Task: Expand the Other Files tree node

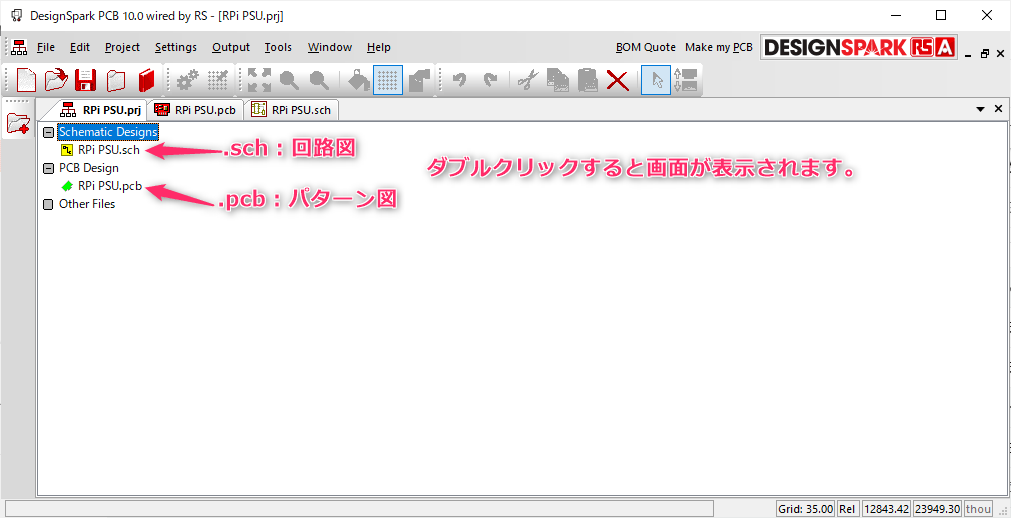Action: click(48, 204)
